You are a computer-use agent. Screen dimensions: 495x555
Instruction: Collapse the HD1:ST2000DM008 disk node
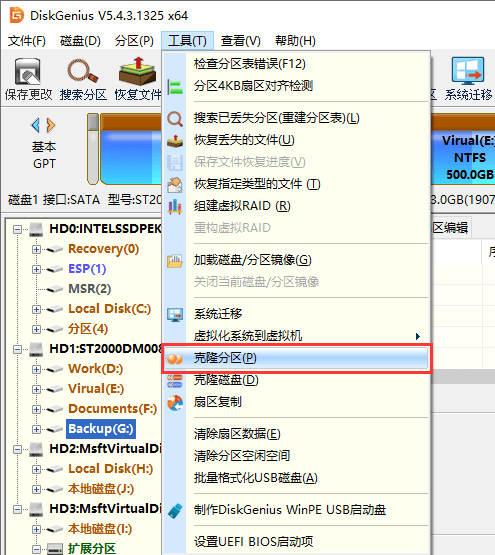click(x=17, y=350)
